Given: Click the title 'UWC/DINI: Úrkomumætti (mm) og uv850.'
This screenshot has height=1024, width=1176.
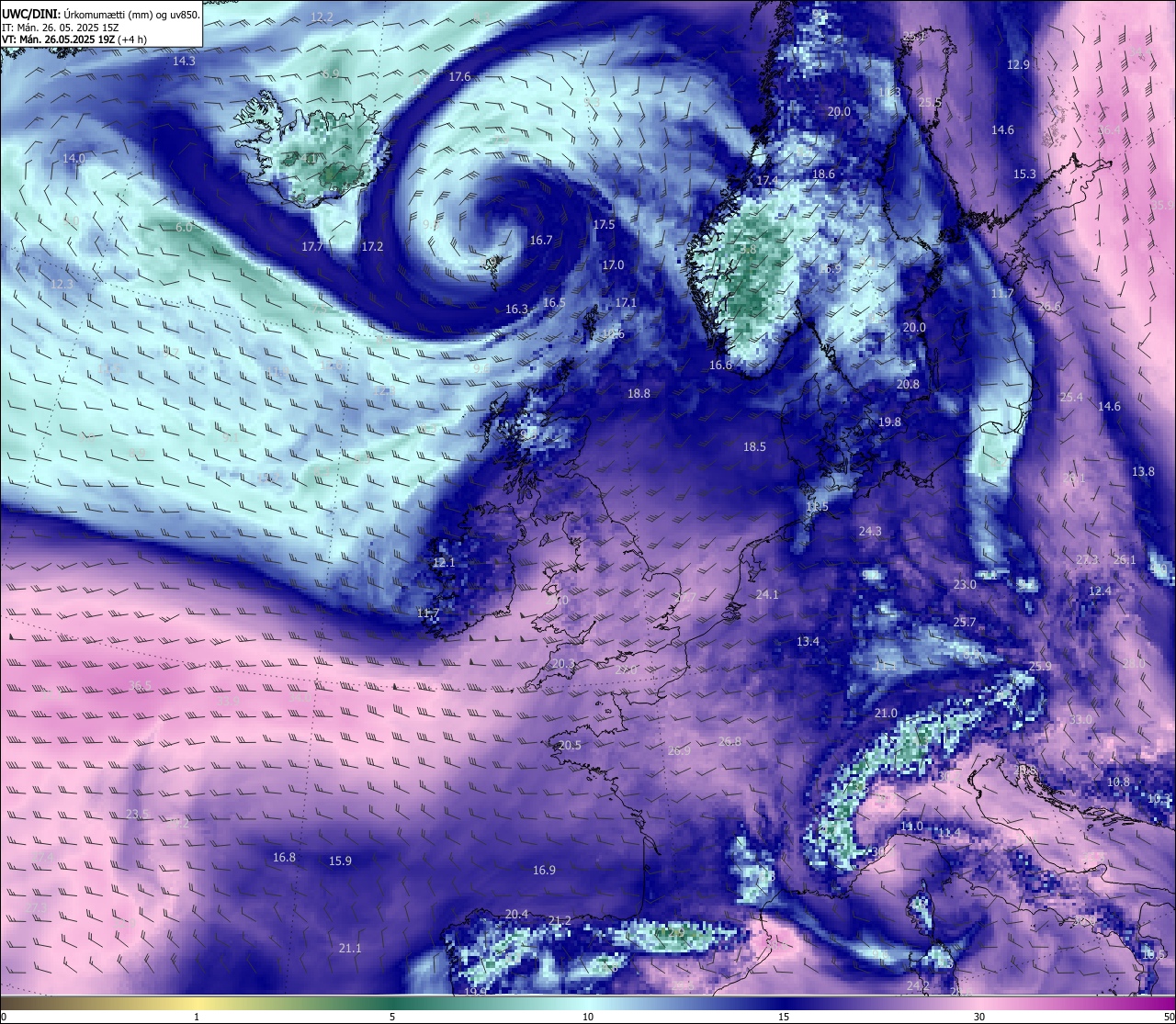Looking at the screenshot, I should coord(100,15).
